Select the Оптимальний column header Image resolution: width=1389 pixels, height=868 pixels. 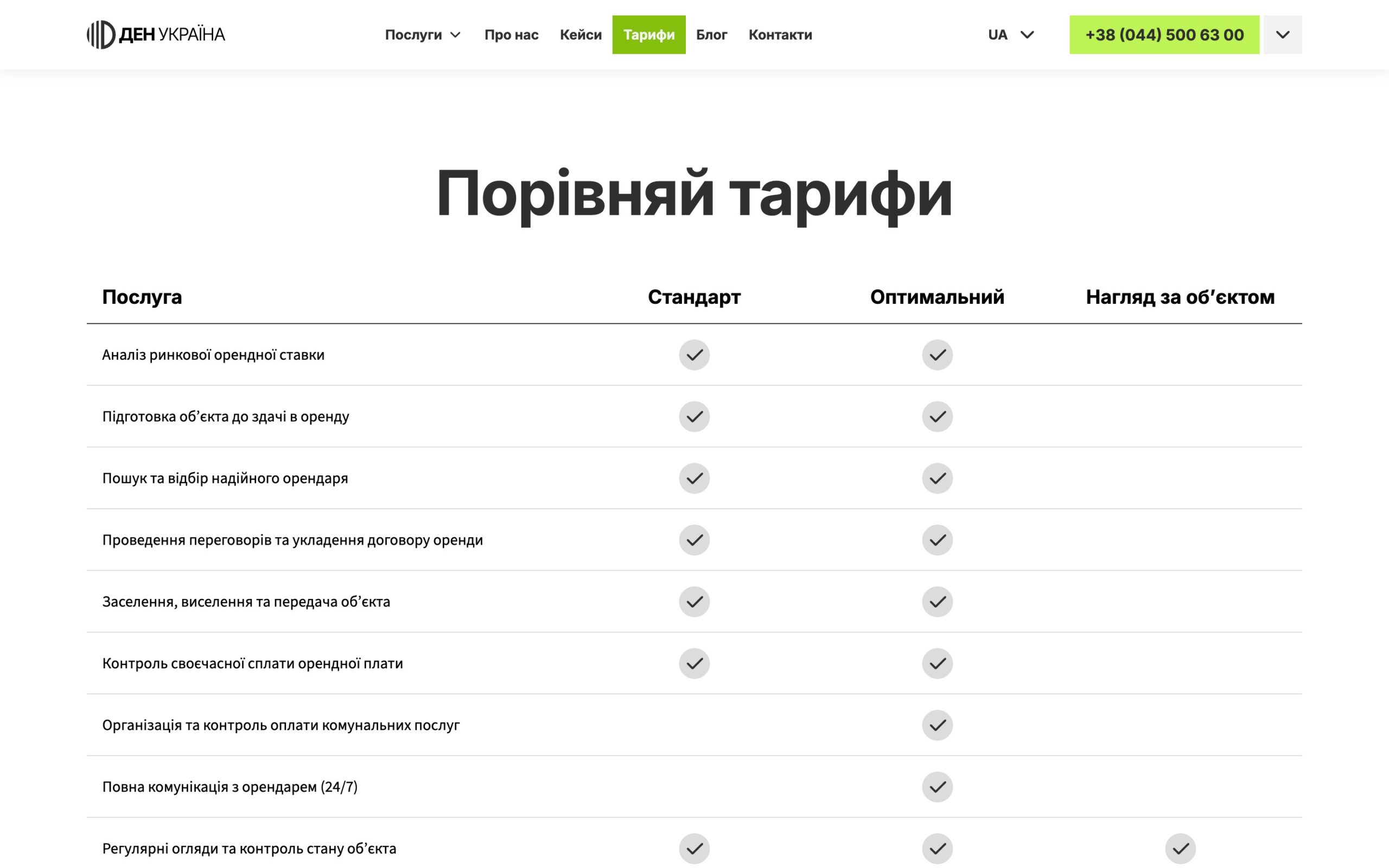click(x=937, y=297)
